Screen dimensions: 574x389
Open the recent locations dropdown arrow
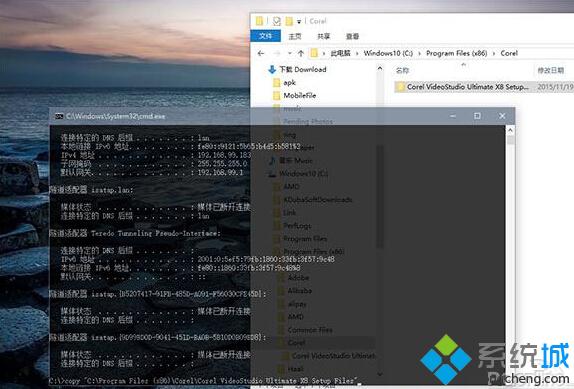pyautogui.click(x=289, y=53)
